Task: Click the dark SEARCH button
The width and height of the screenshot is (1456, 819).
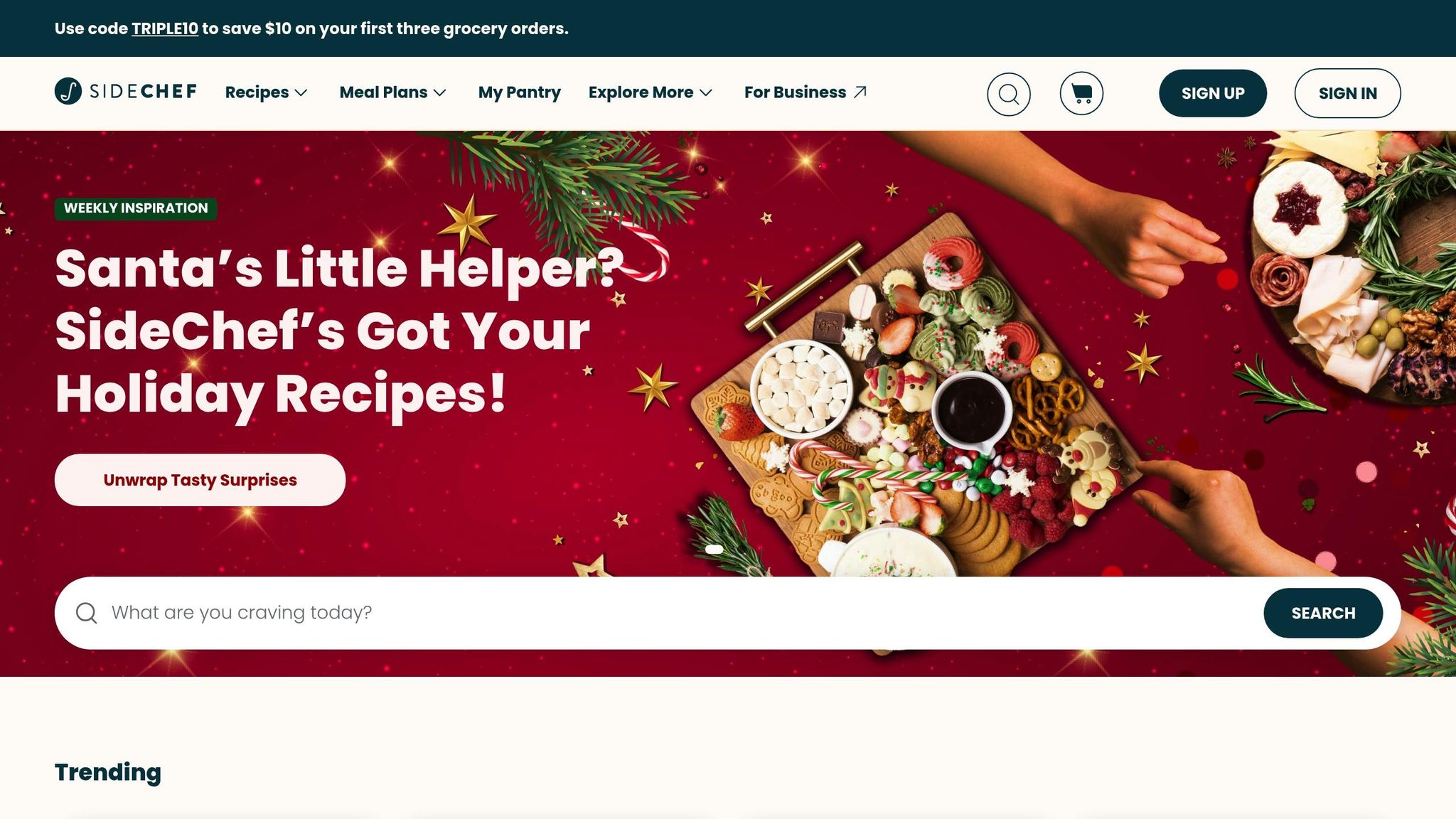Action: pos(1323,613)
